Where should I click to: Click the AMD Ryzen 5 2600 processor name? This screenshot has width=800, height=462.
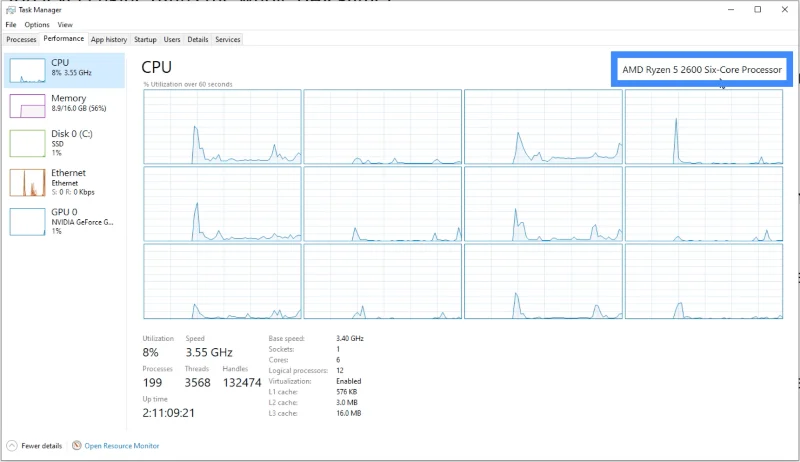point(702,70)
